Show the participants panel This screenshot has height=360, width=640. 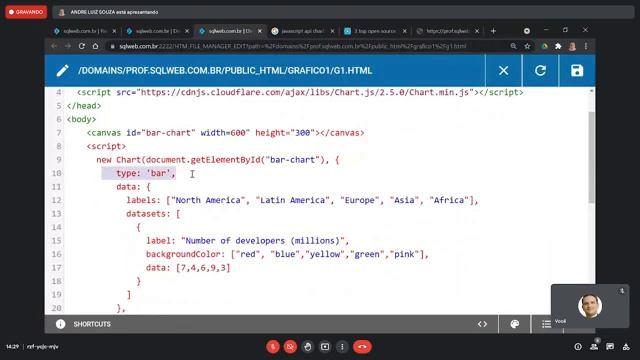pyautogui.click(x=594, y=347)
